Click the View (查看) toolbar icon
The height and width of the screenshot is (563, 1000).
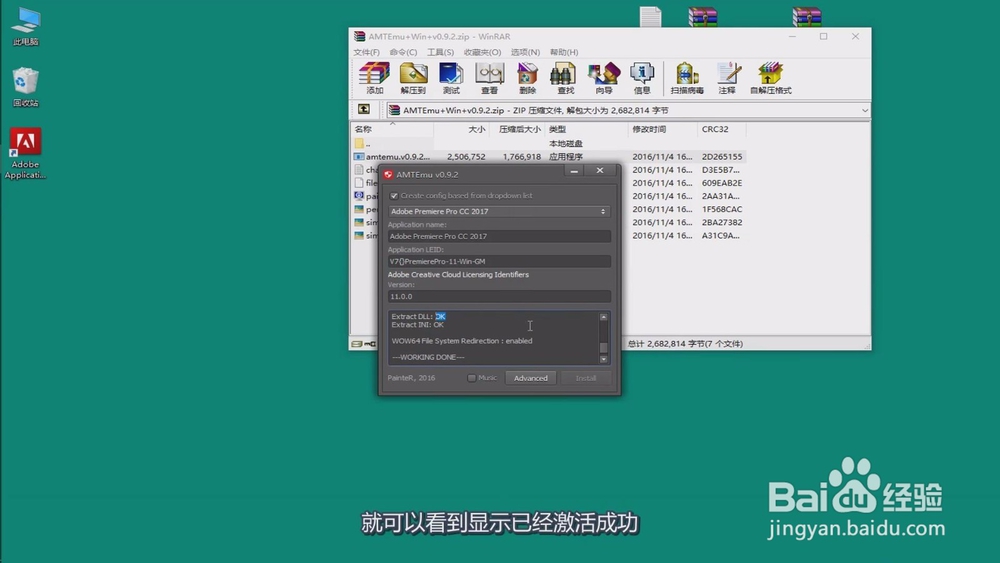pos(489,78)
